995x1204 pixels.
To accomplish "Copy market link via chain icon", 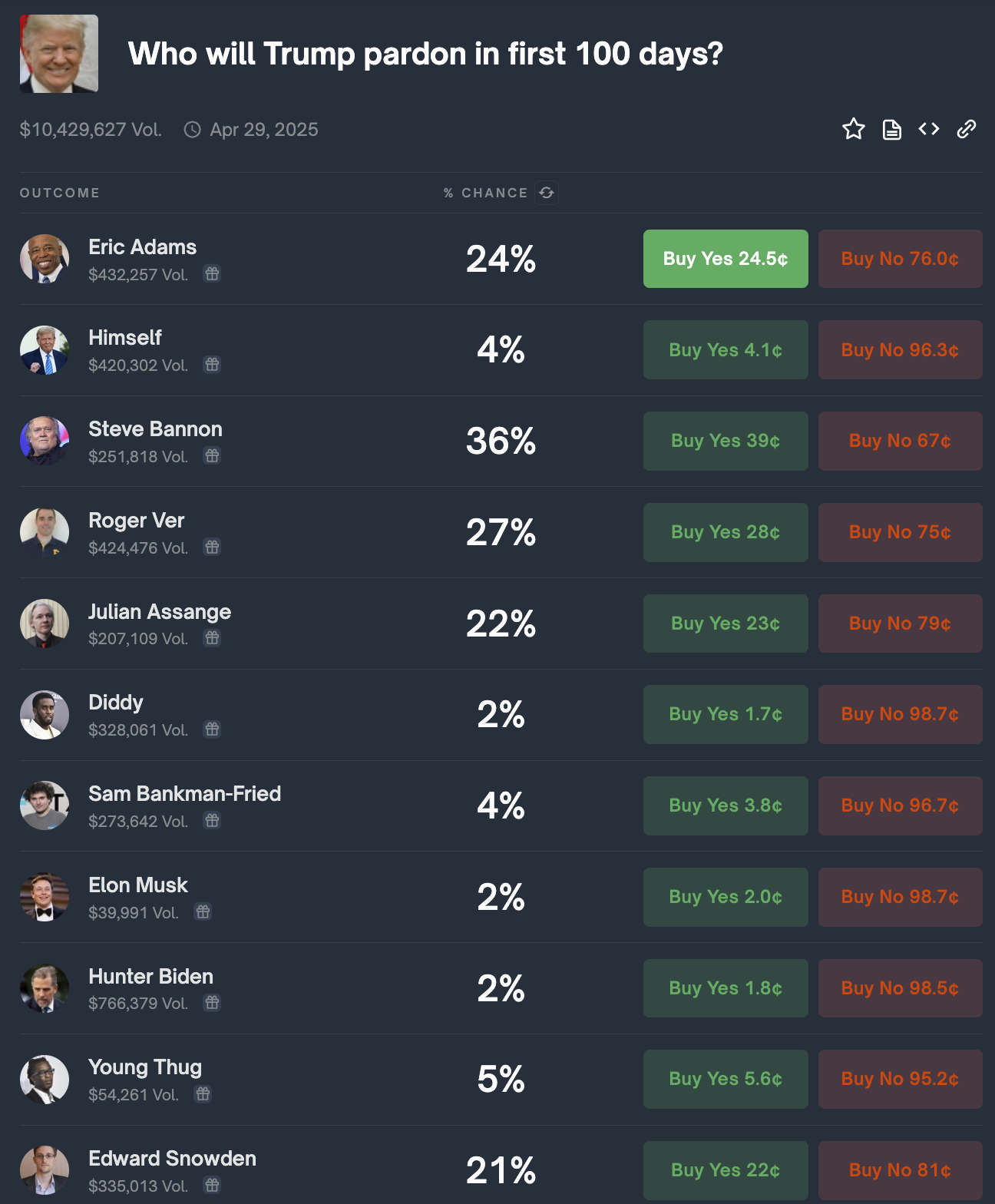I will click(x=967, y=129).
